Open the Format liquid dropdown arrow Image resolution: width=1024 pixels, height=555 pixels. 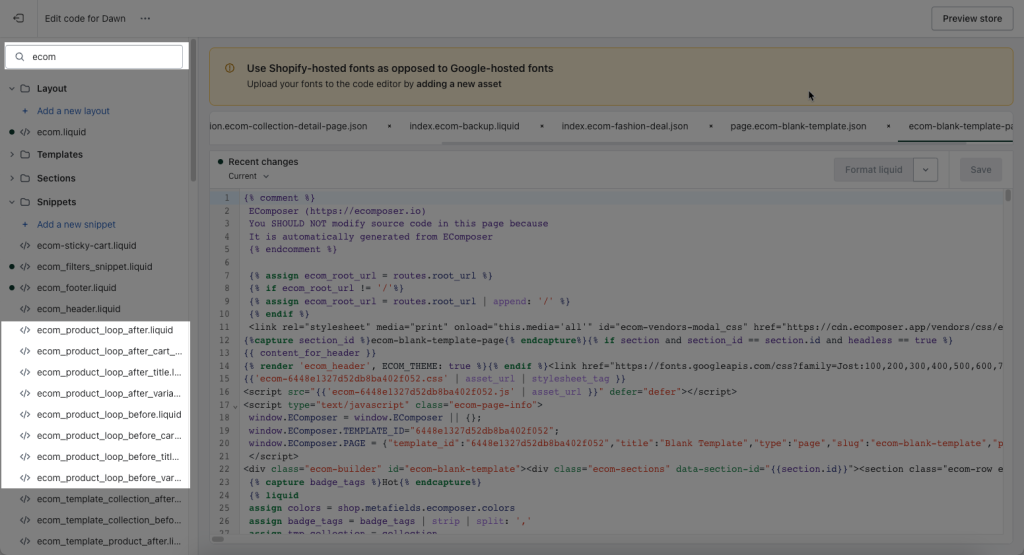925,170
